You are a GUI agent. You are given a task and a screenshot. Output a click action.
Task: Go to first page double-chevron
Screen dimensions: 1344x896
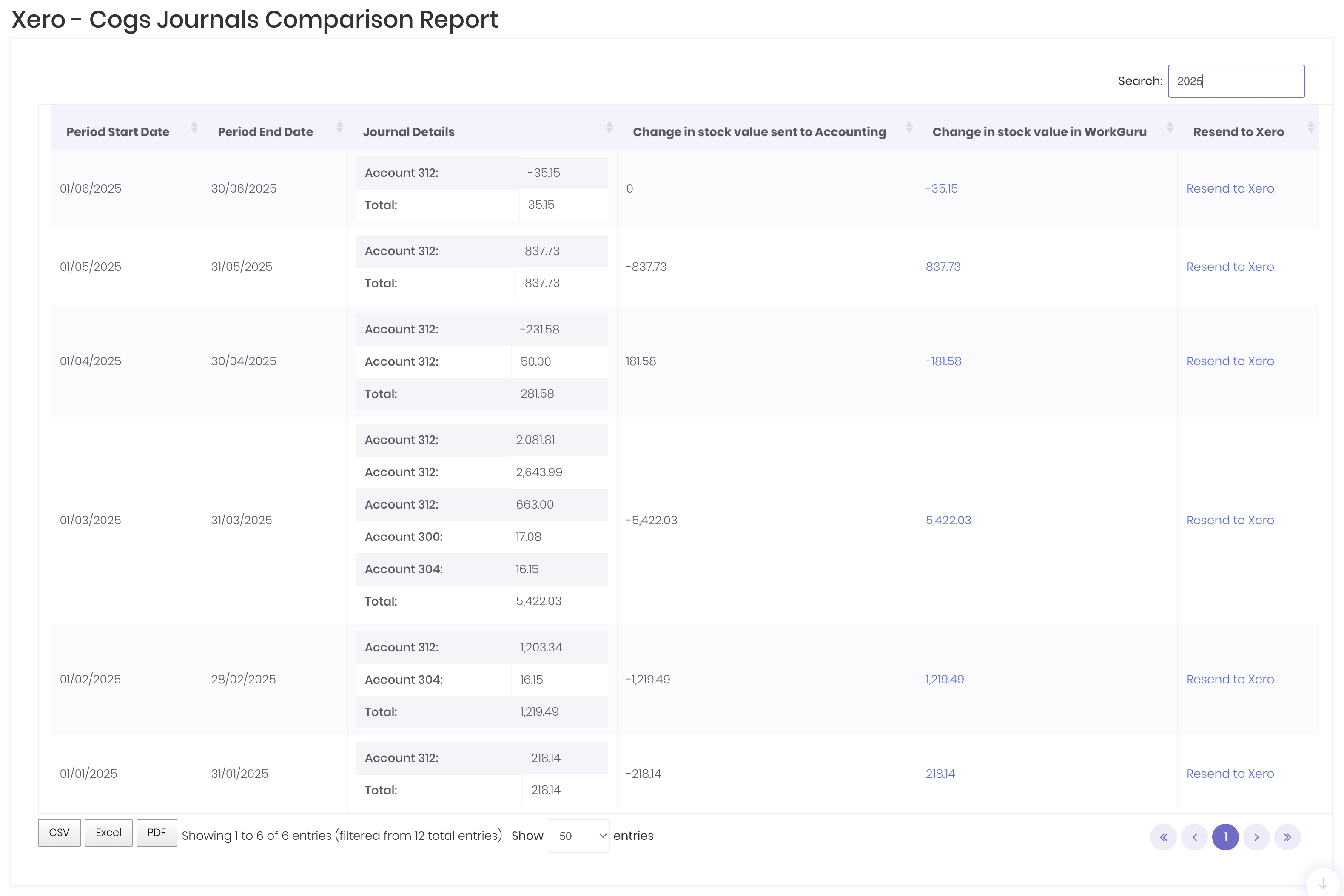pos(1163,837)
